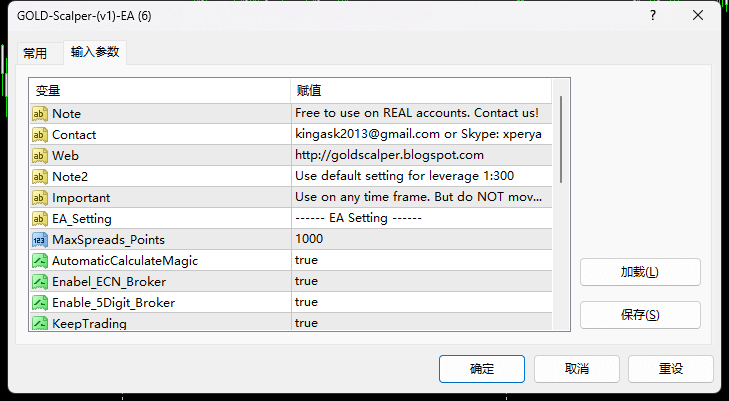The height and width of the screenshot is (401, 729).
Task: Select the 输入参数 tab
Action: click(x=95, y=52)
